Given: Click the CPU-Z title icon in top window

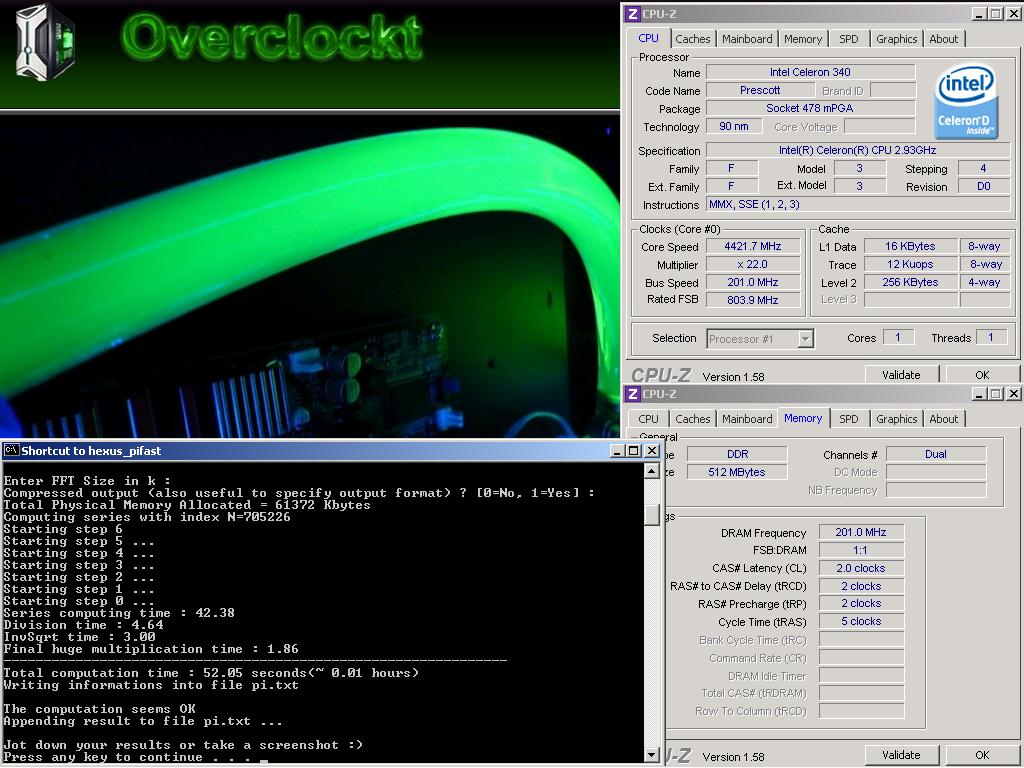Looking at the screenshot, I should coord(632,14).
